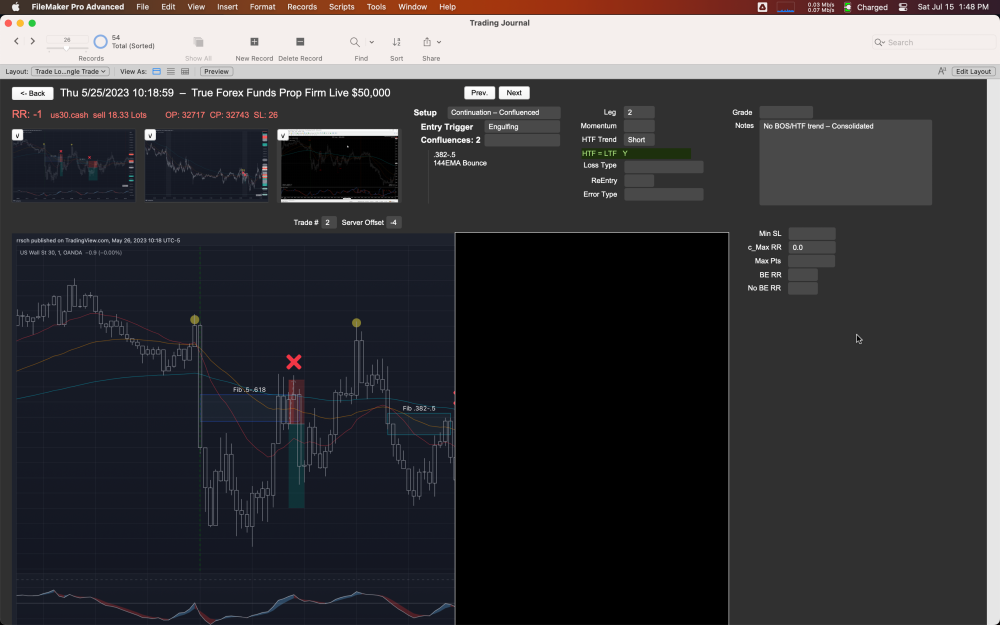Advance to next record with the Next button
This screenshot has width=1000, height=625.
[514, 92]
